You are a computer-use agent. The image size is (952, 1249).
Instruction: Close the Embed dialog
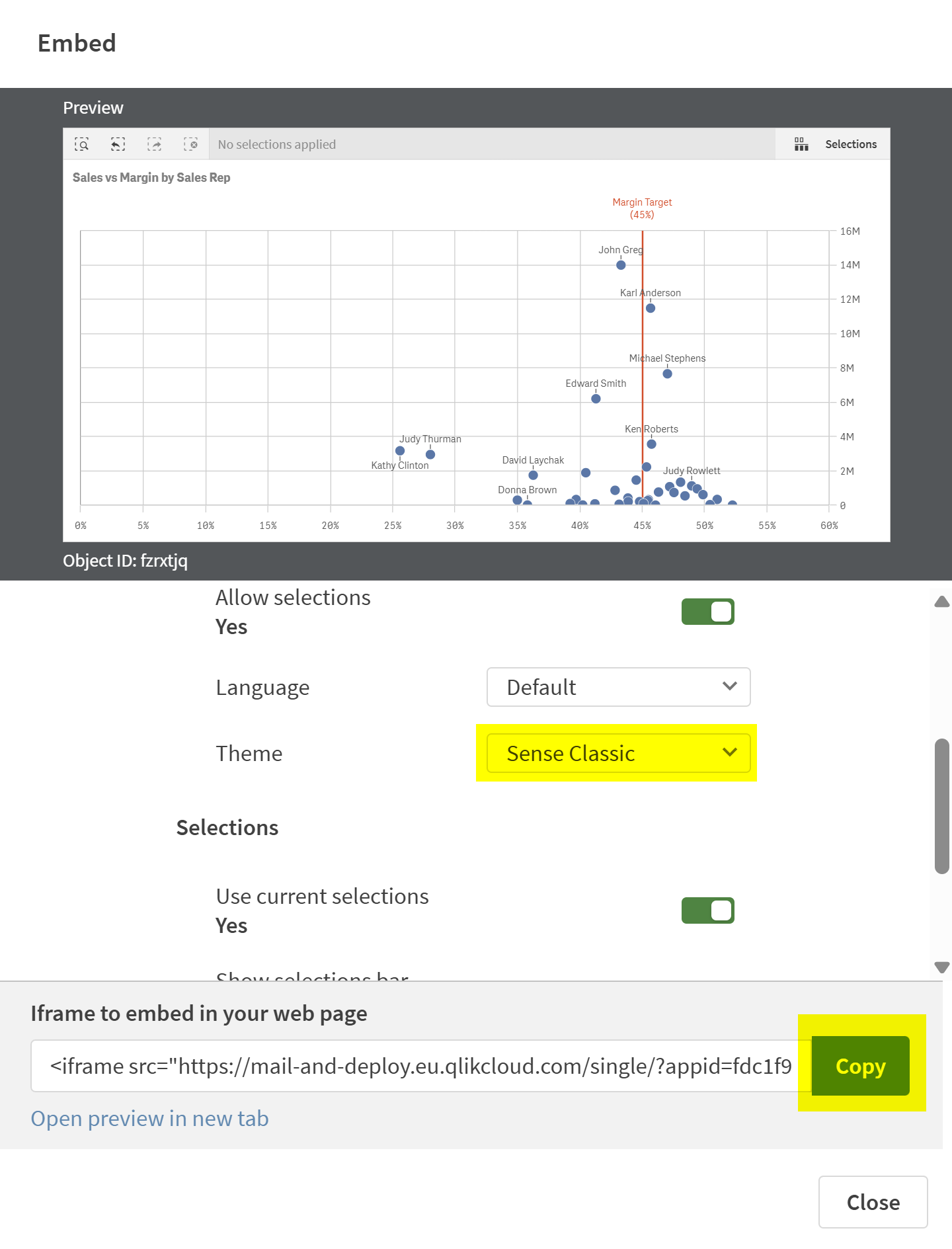click(873, 1202)
